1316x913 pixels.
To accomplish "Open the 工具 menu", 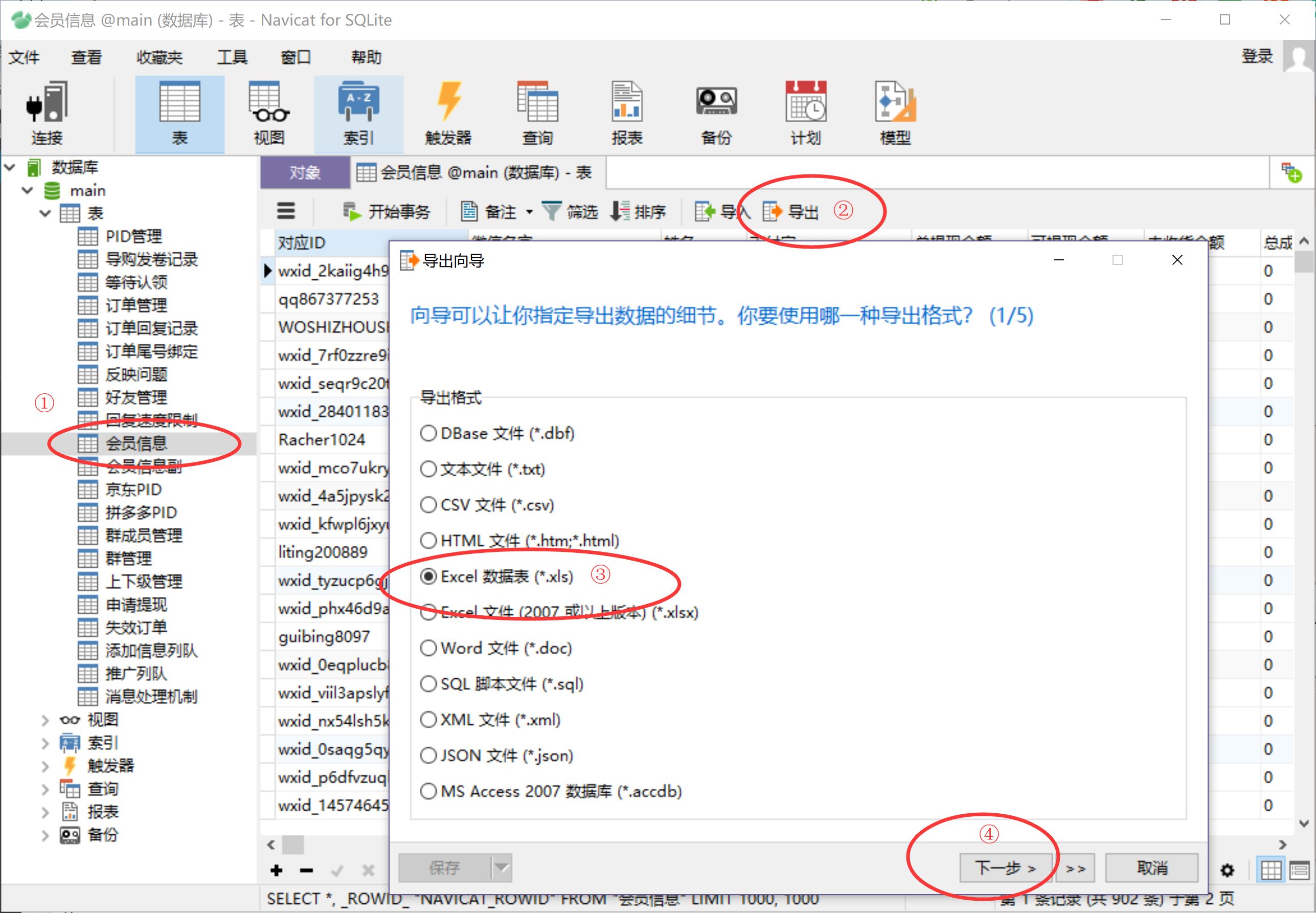I will tap(232, 57).
